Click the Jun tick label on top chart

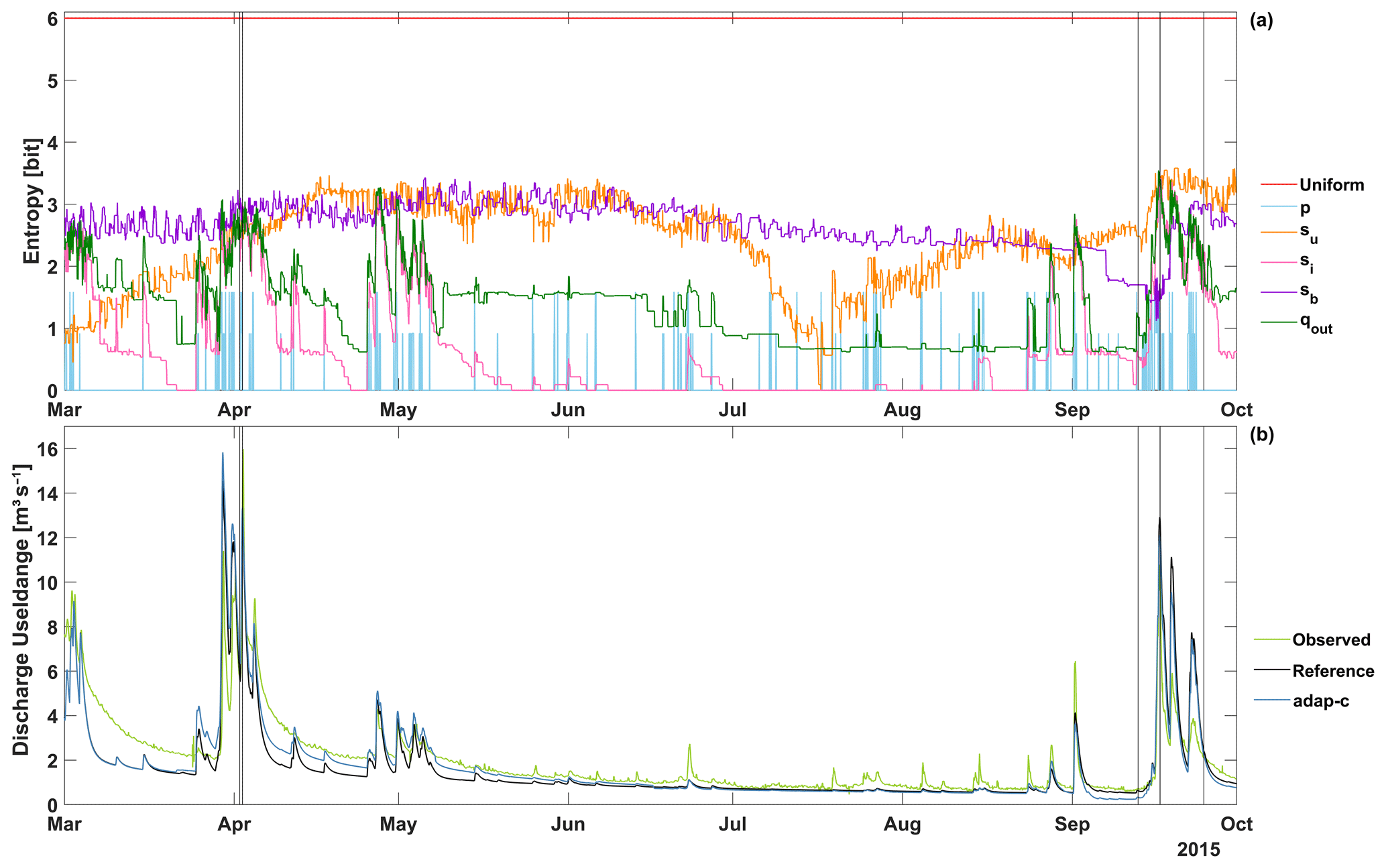point(568,410)
